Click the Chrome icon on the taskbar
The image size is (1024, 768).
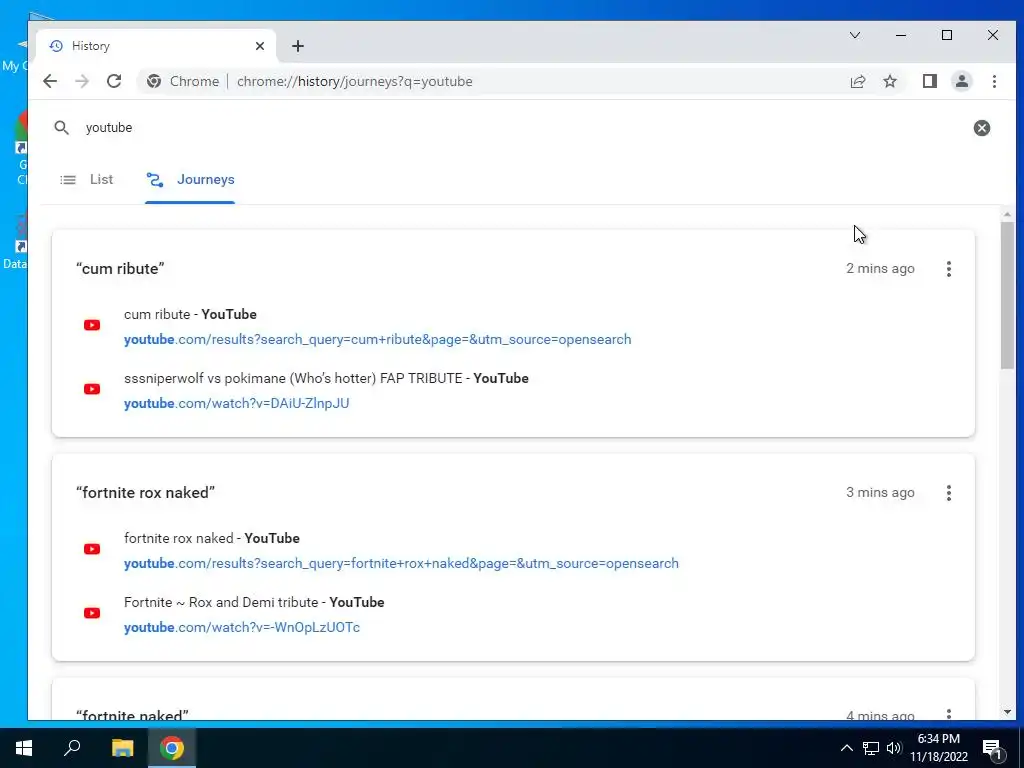(172, 748)
